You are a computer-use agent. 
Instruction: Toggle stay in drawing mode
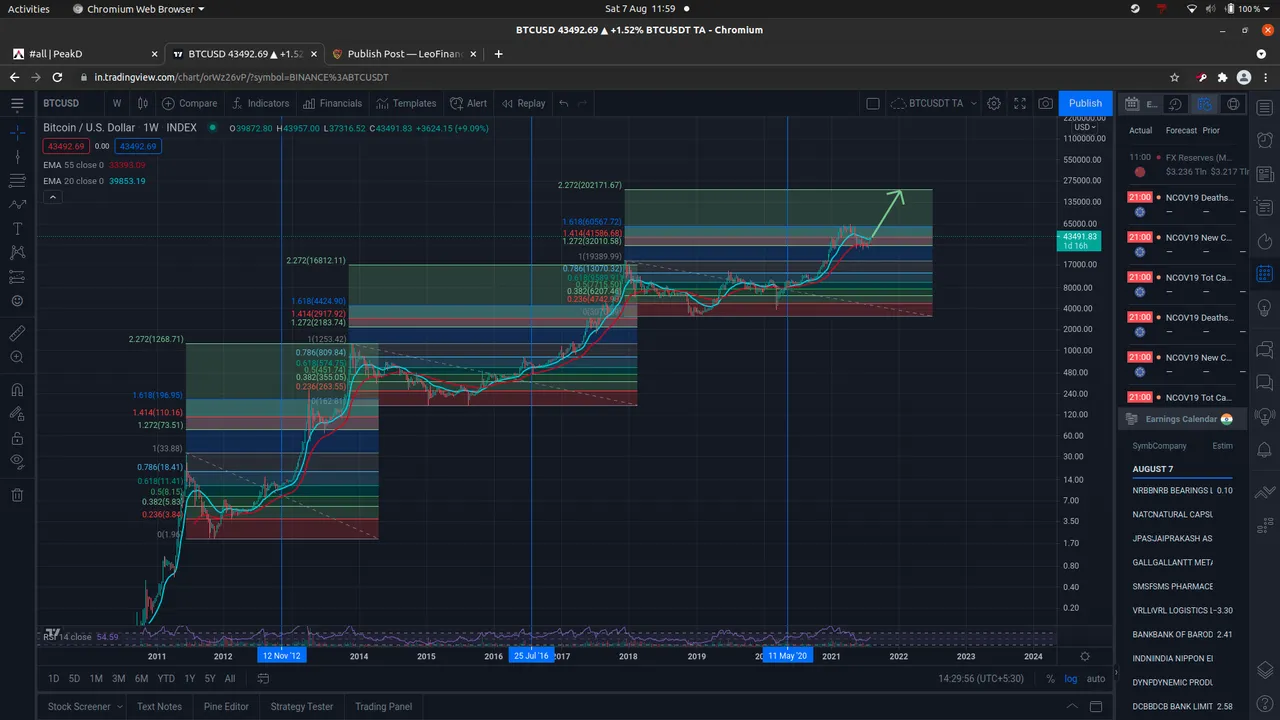click(x=17, y=413)
